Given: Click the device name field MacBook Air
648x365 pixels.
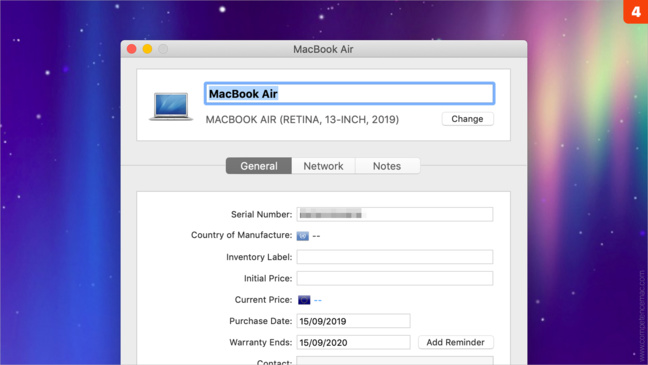Looking at the screenshot, I should click(349, 93).
